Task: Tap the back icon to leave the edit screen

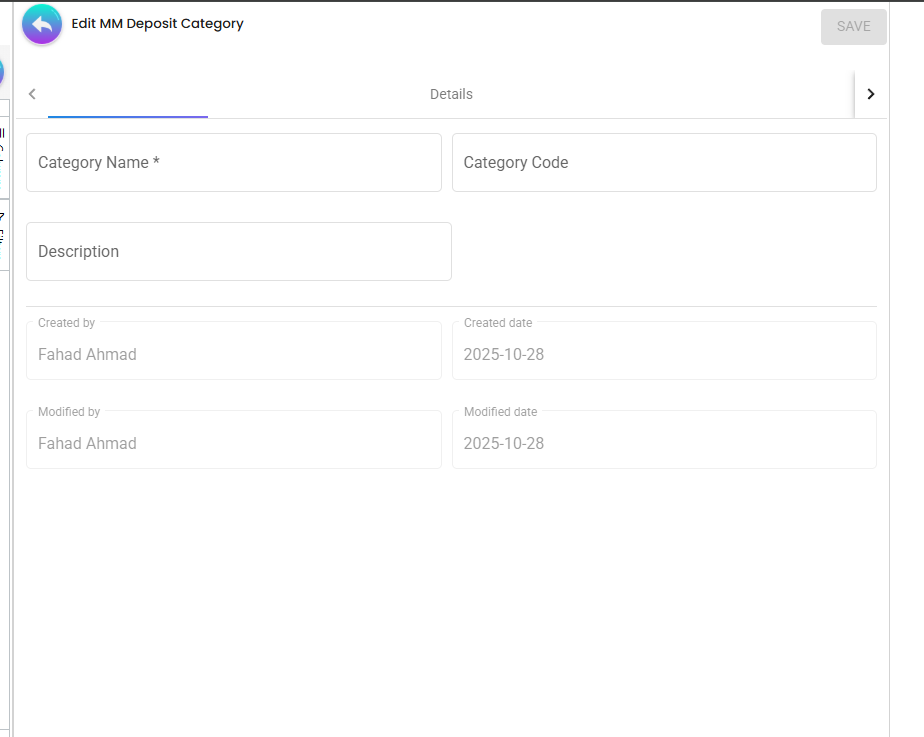Action: 41,23
